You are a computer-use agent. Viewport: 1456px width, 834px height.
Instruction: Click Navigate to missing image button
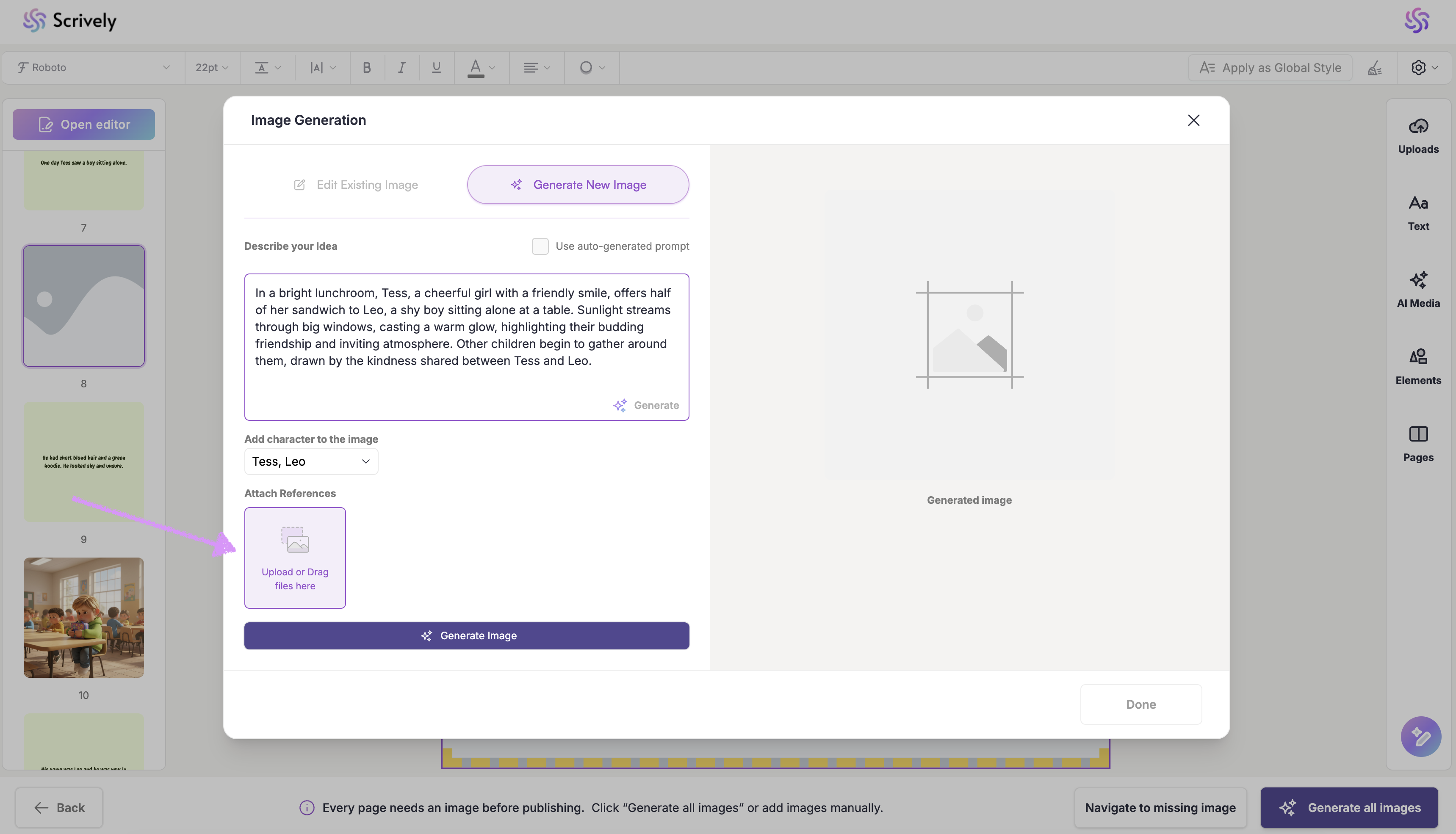[x=1160, y=808]
